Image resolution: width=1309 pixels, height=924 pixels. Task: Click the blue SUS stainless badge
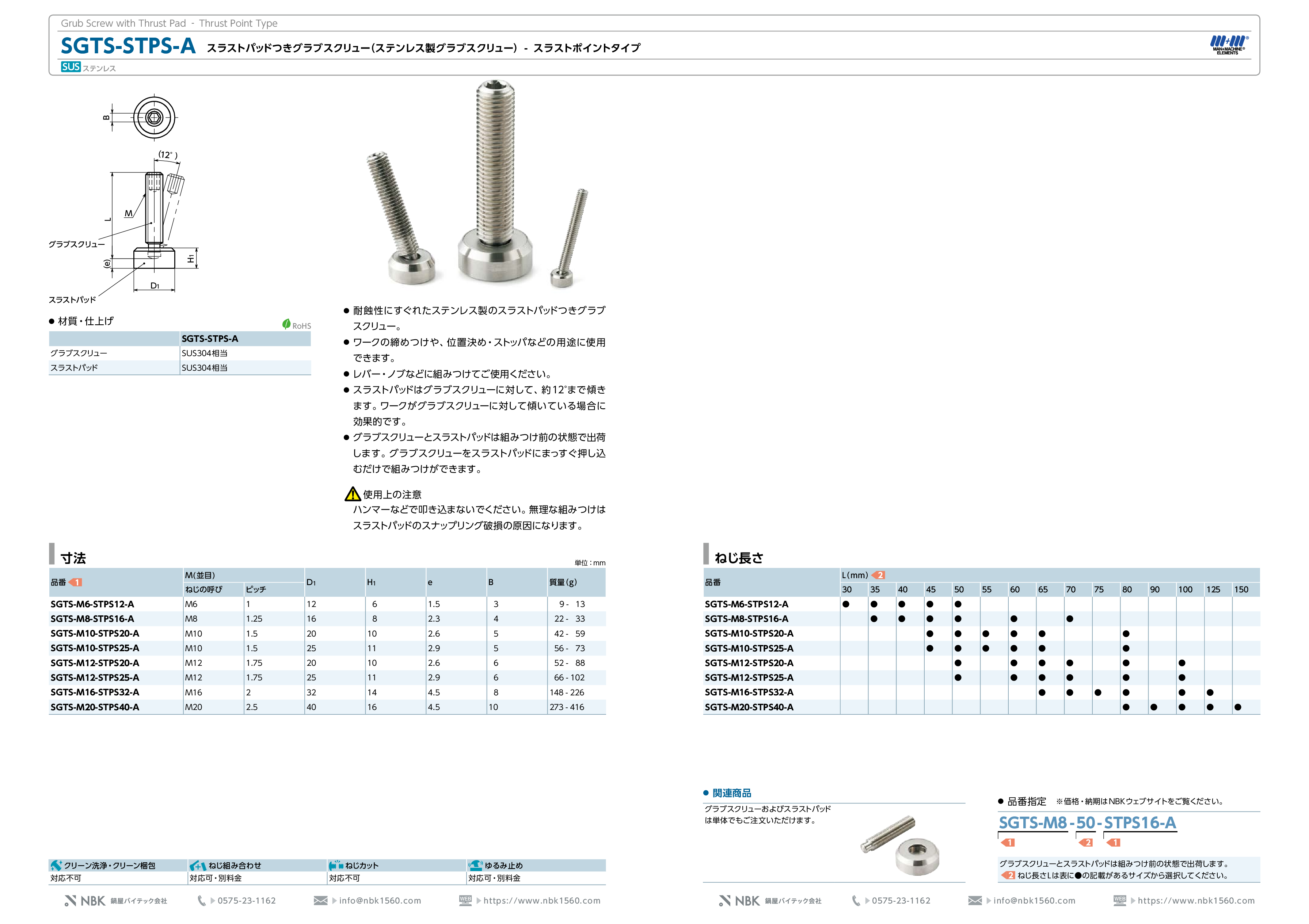pos(71,67)
